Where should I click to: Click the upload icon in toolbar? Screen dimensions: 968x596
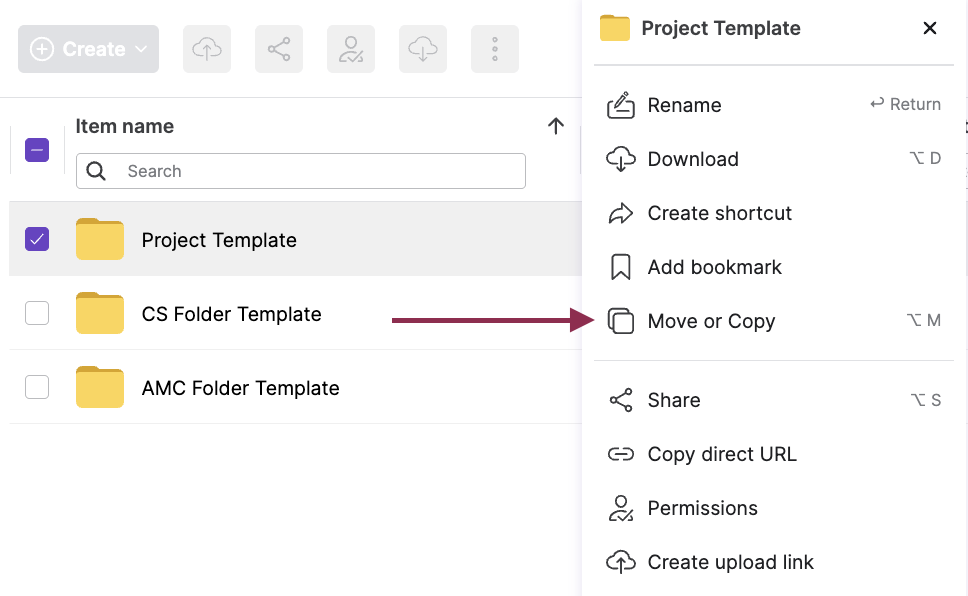tap(207, 49)
